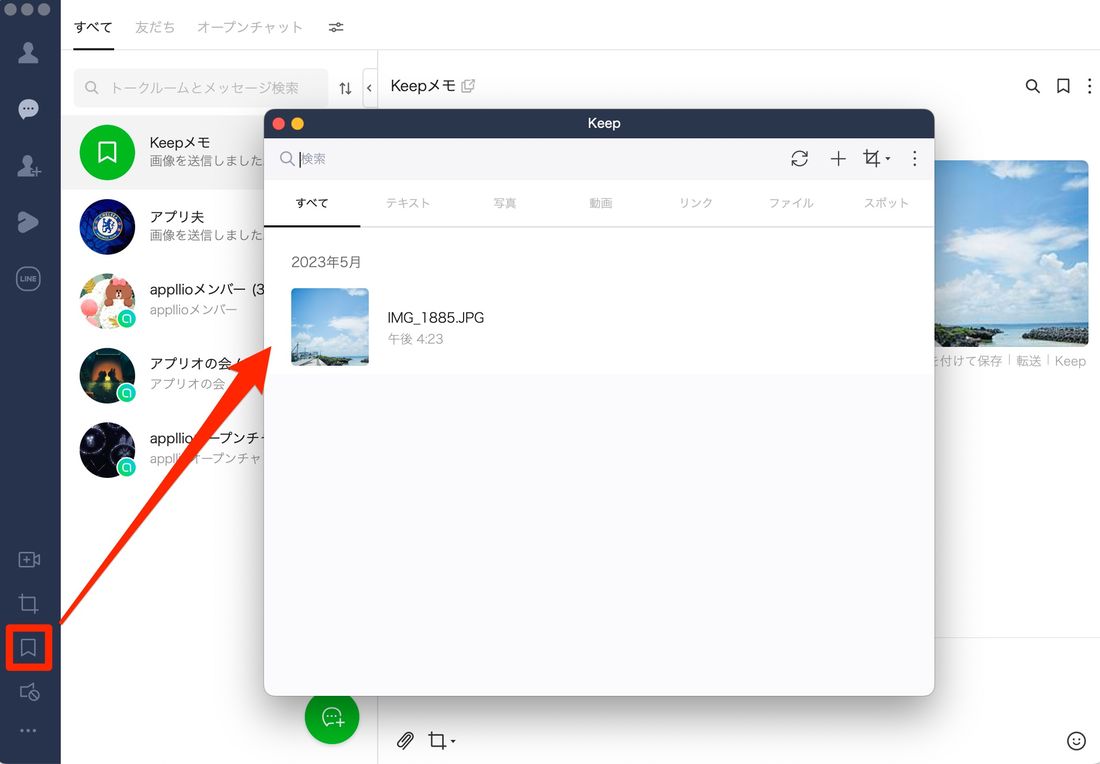Image resolution: width=1100 pixels, height=764 pixels.
Task: Click the notification-off icon in sidebar
Action: (29, 692)
